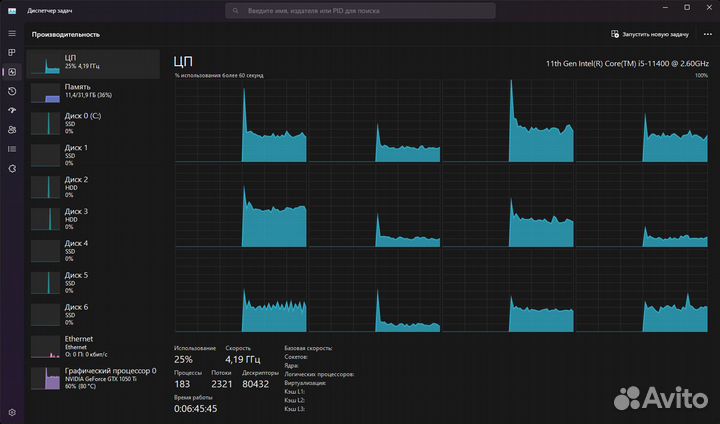Screen dimensions: 720x424
Task: Open the Services page icon
Action: click(12, 168)
